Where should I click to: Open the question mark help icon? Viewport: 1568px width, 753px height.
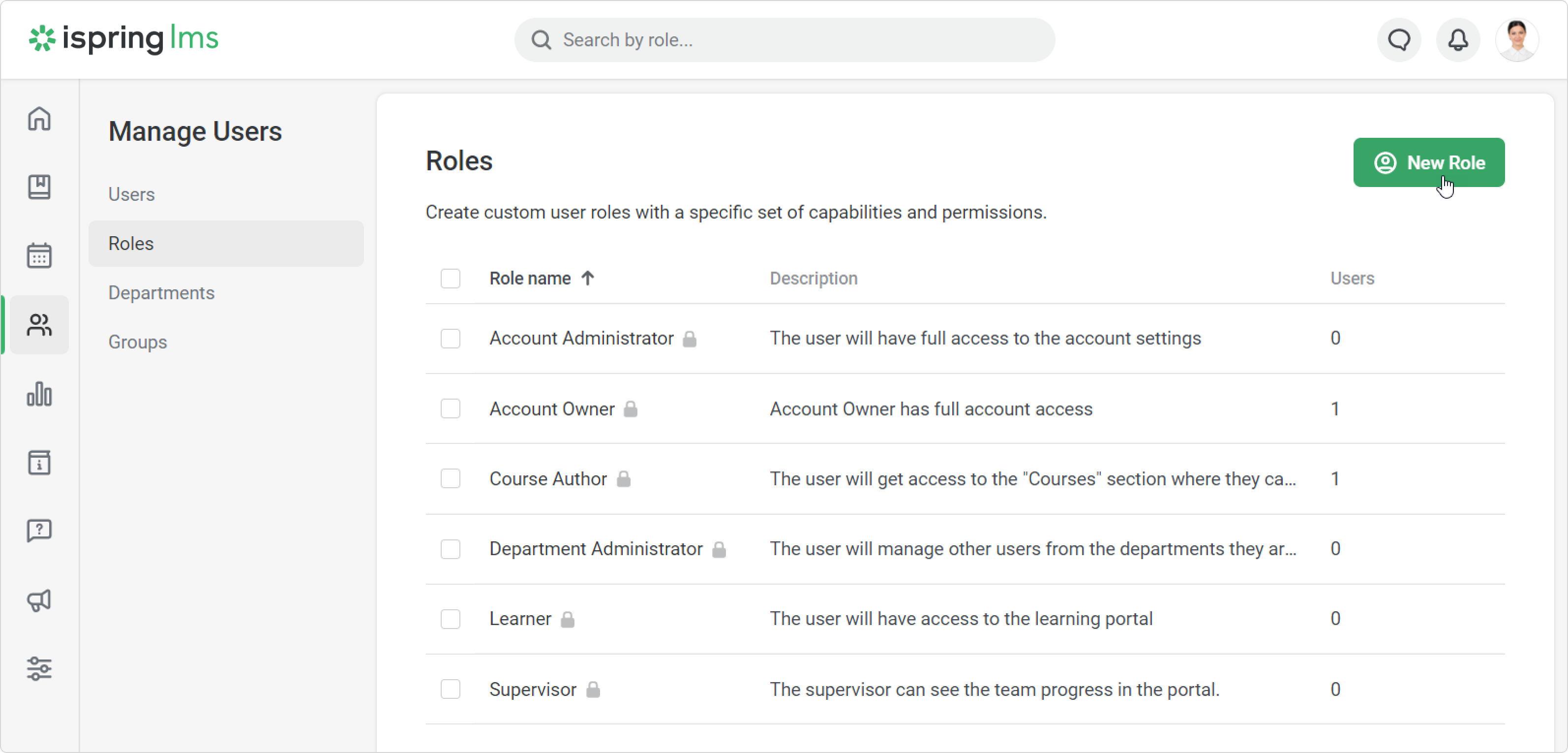tap(39, 531)
